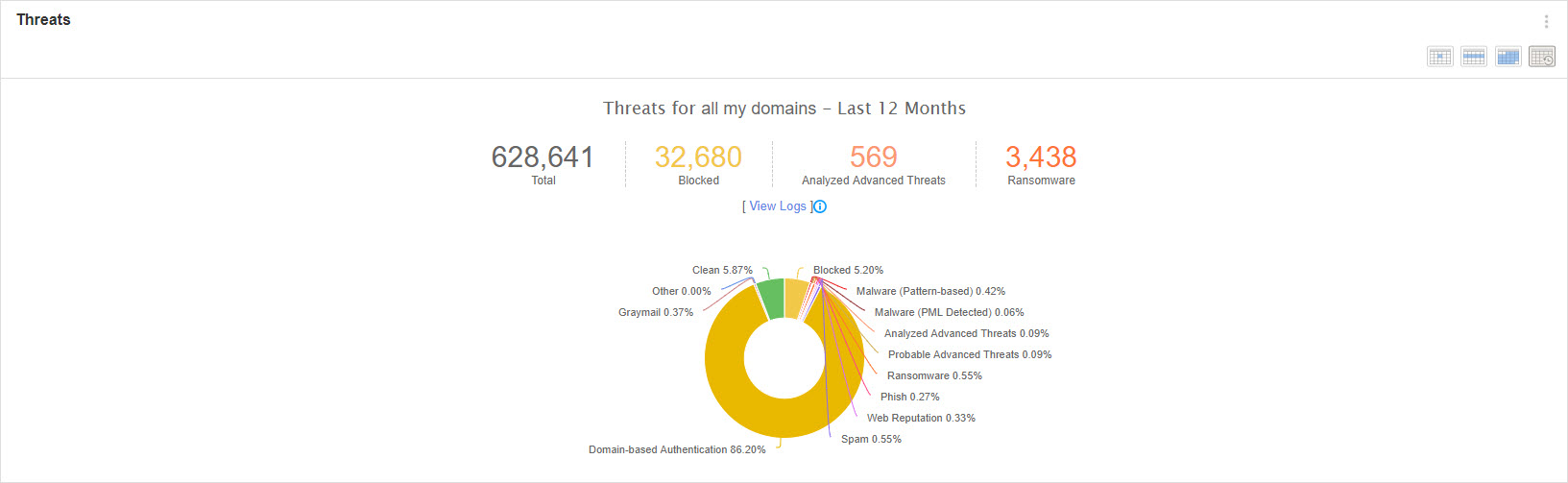Switch to the single-day calendar view

1439,57
